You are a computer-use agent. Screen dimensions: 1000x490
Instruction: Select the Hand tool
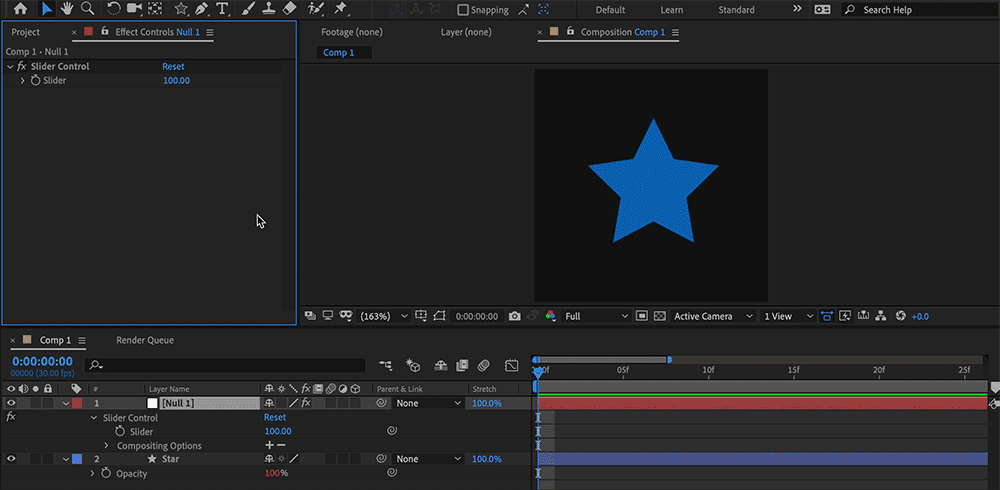67,9
